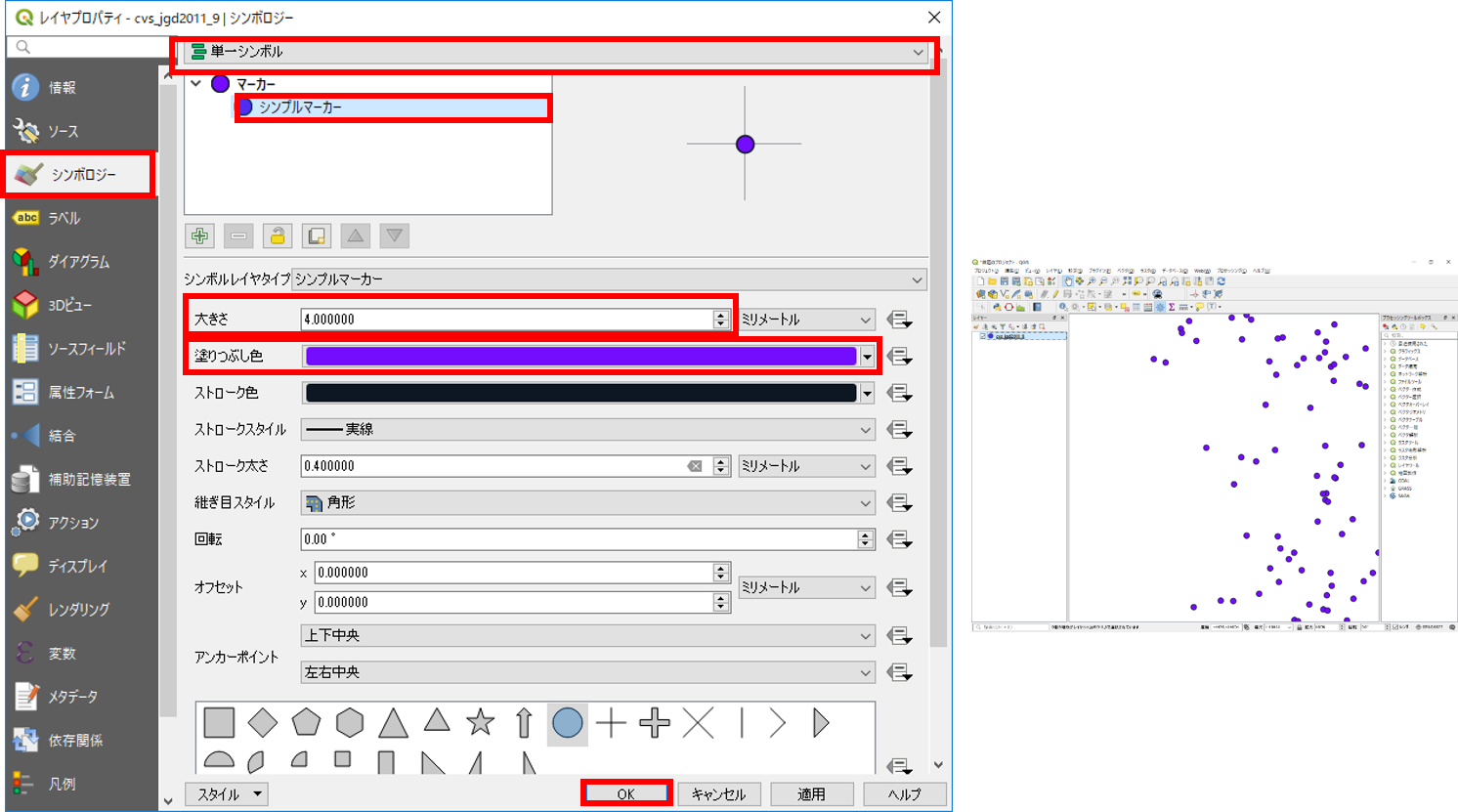1458x812 pixels.
Task: Open data-defined override for 大きさ
Action: tap(899, 320)
